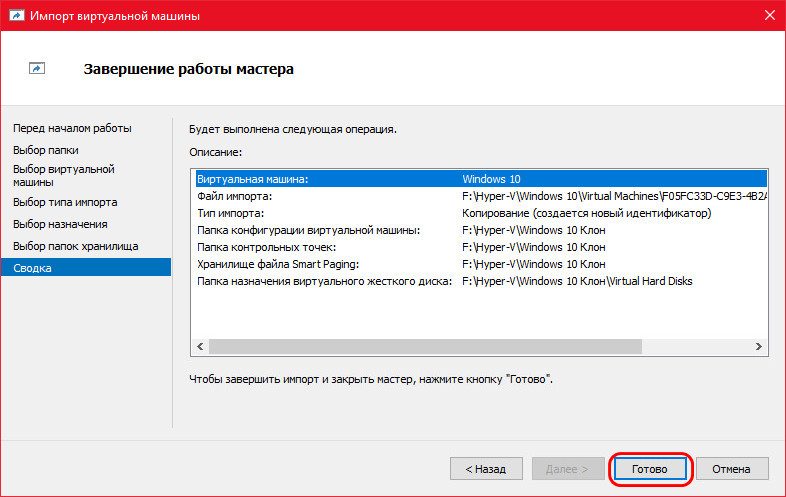Click the horizontal scrollbar thumb in description box
Viewport: 786px width, 497px height.
(425, 346)
